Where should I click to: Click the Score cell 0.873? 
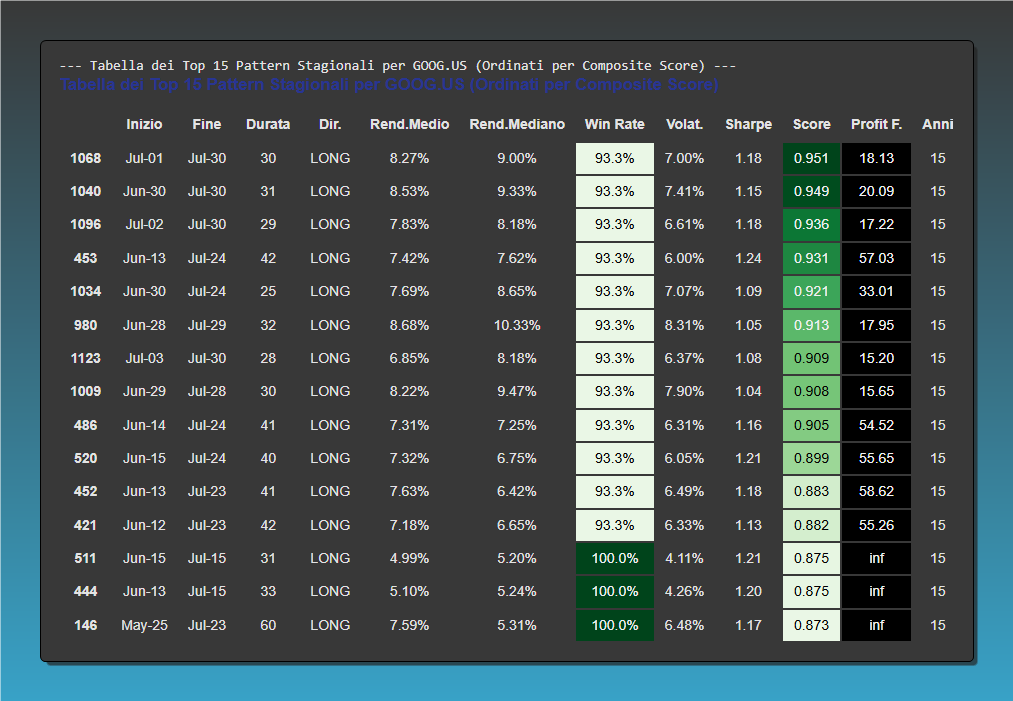pos(811,625)
